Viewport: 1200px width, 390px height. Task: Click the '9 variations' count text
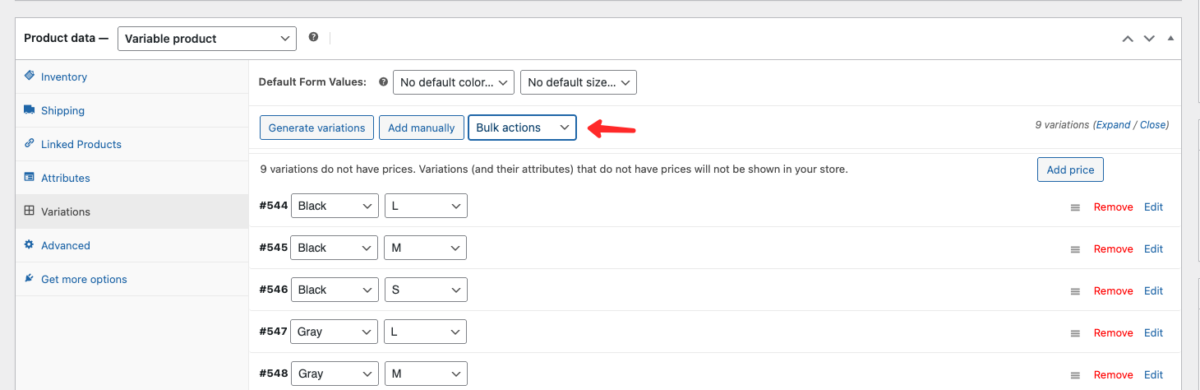point(1063,125)
